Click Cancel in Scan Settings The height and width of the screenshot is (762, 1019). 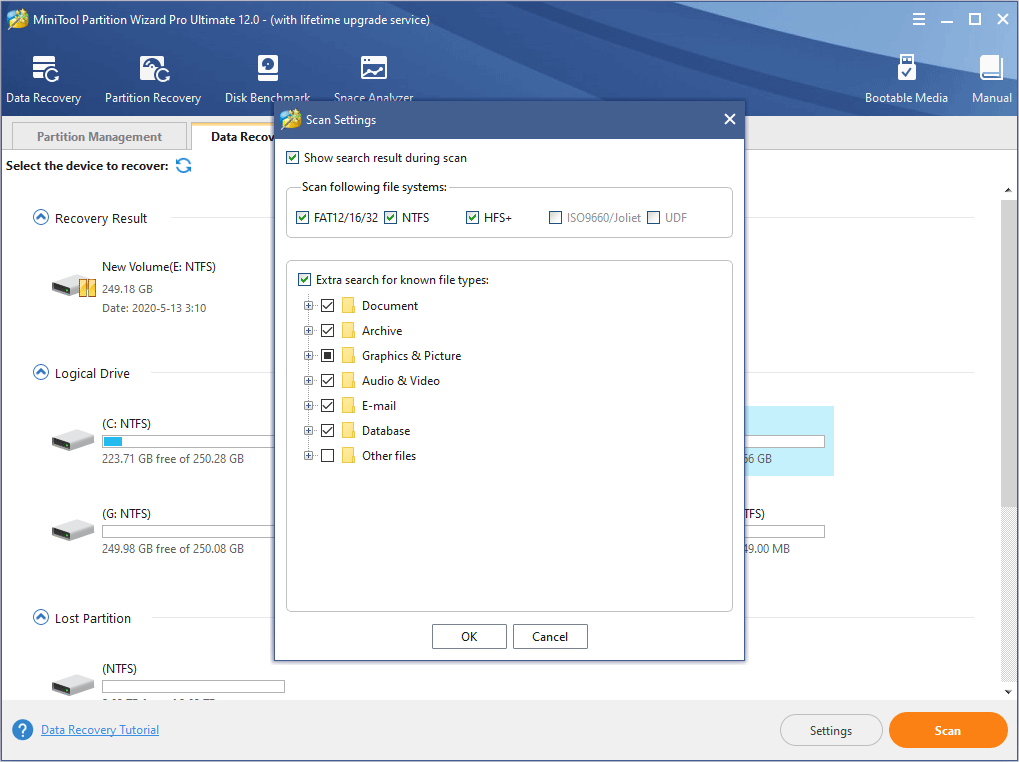[x=550, y=637]
